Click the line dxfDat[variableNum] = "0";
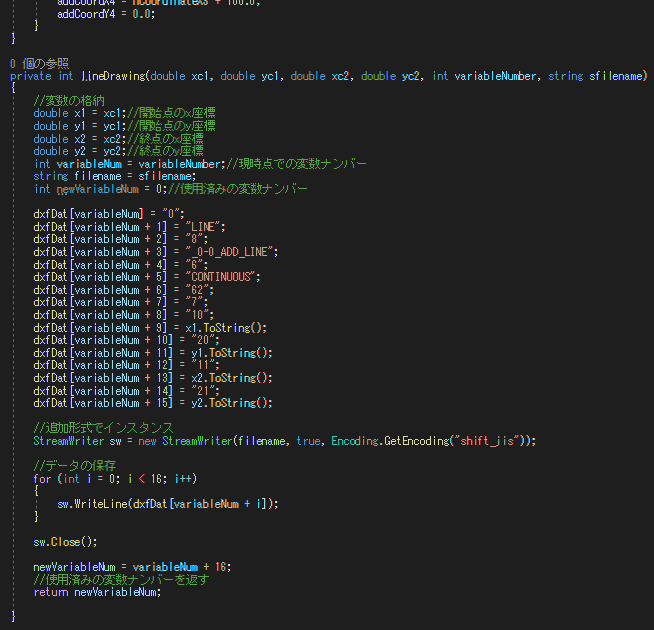Image resolution: width=654 pixels, height=630 pixels. (109, 214)
